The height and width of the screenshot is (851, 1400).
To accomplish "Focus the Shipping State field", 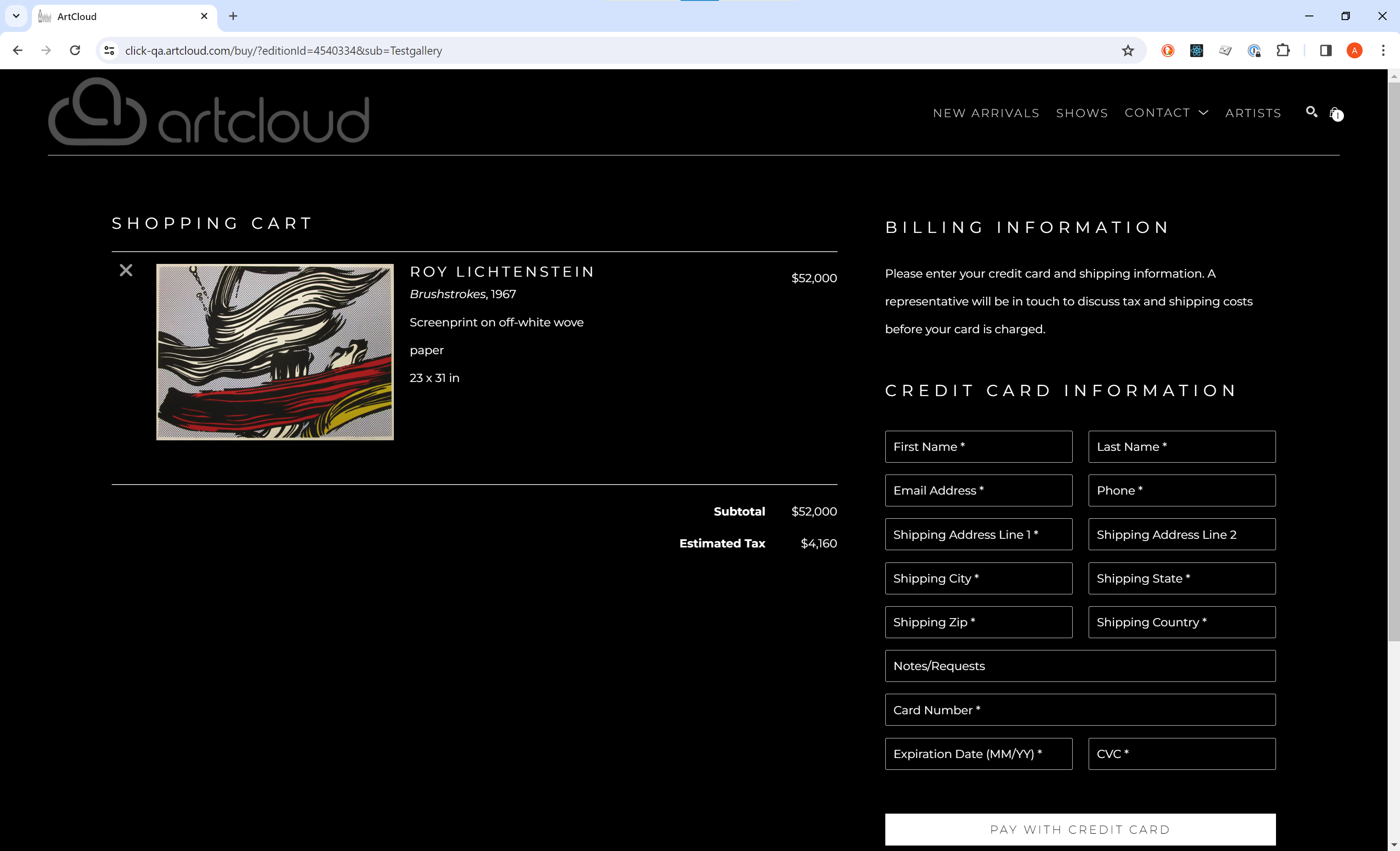I will coord(1182,578).
